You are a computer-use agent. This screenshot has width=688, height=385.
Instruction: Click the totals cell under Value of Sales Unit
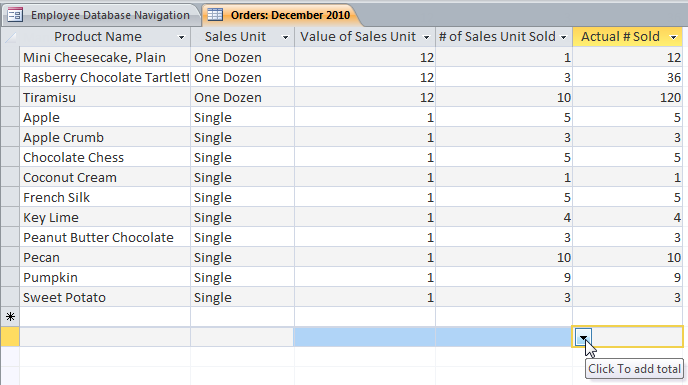(365, 337)
